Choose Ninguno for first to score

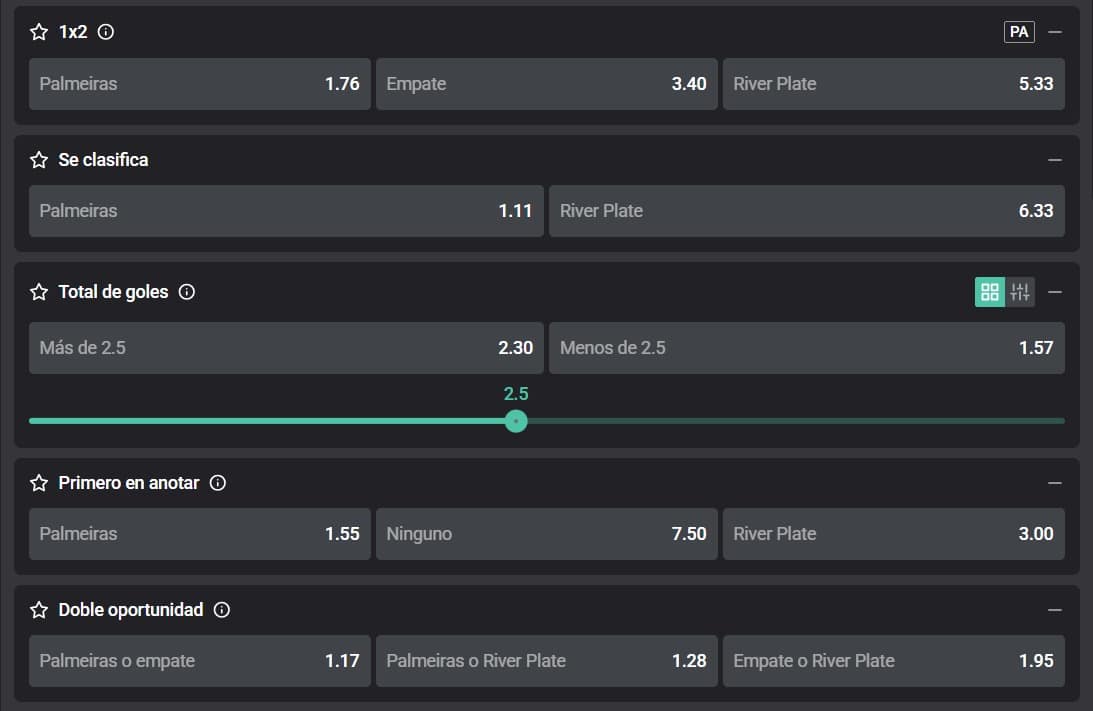546,534
